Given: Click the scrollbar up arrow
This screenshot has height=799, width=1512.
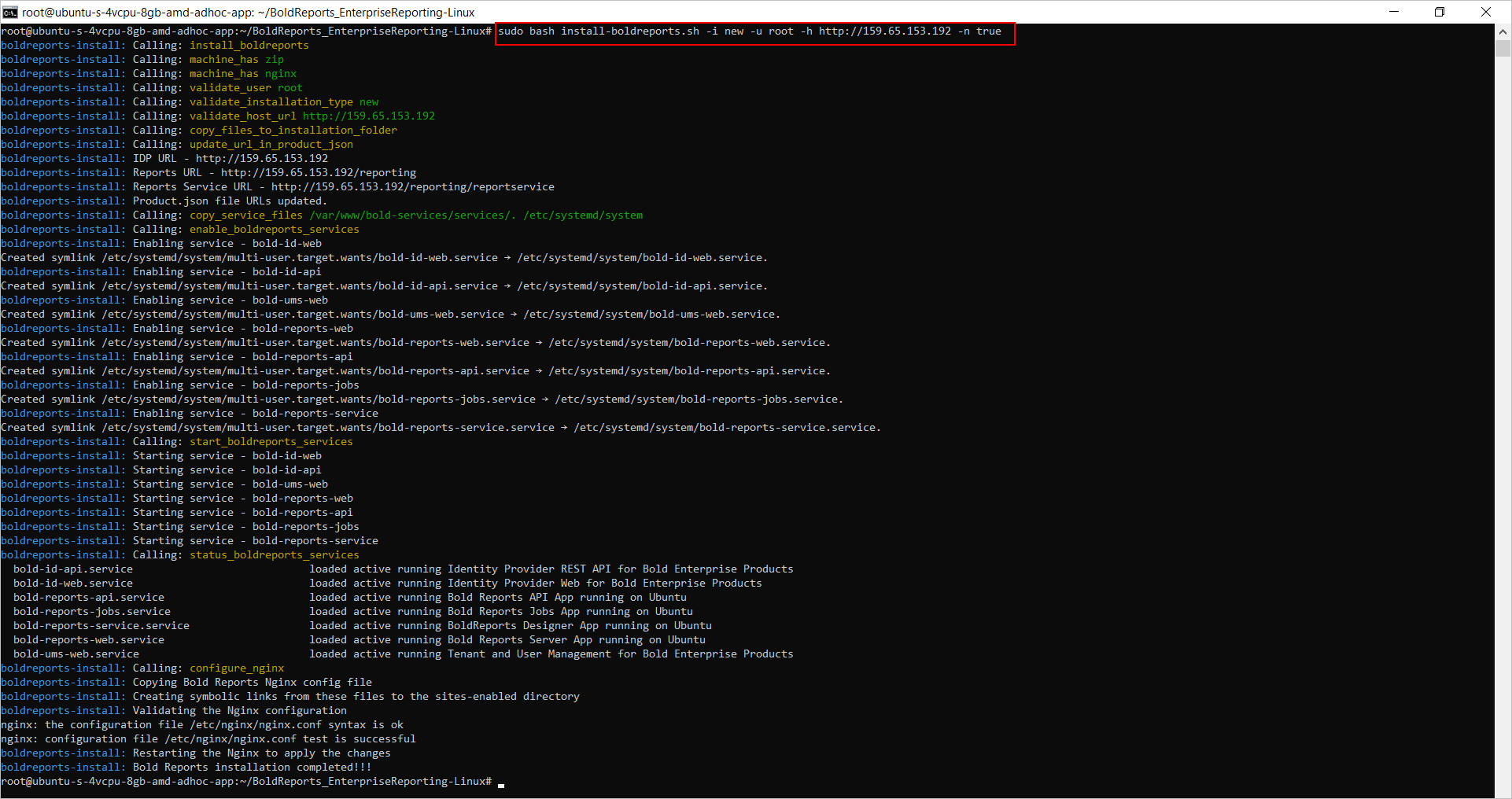Looking at the screenshot, I should coord(1503,31).
